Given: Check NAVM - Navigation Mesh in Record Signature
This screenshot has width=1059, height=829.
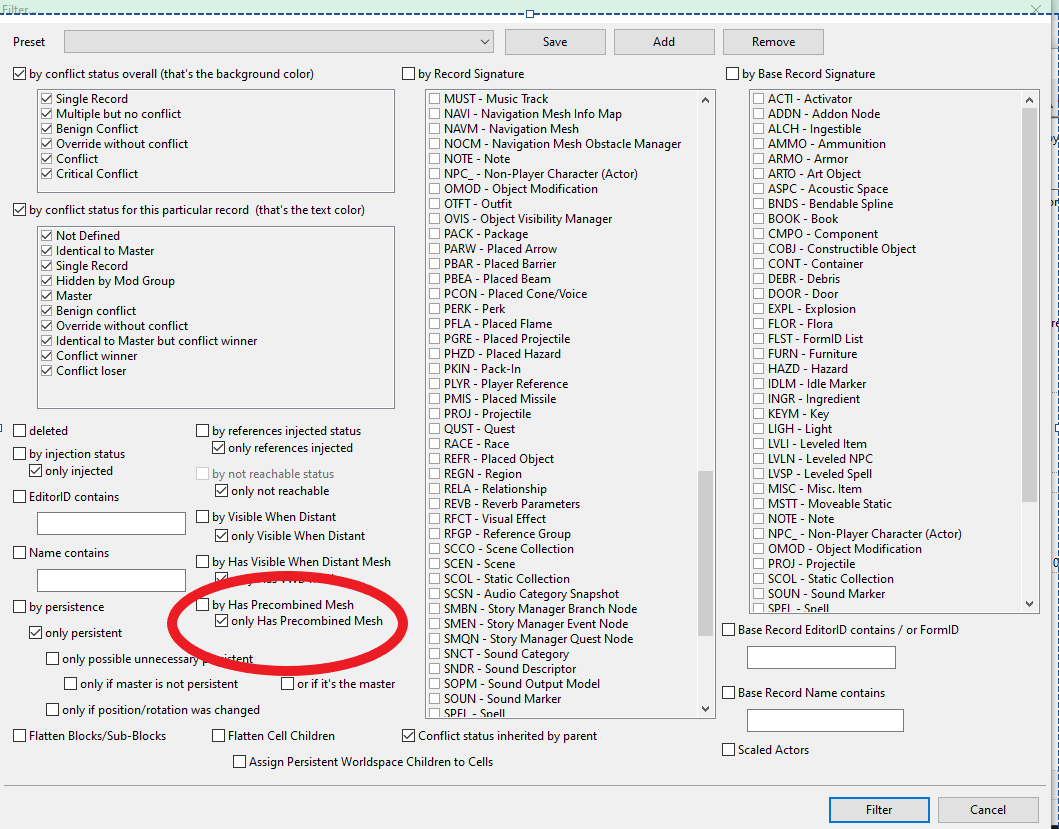Looking at the screenshot, I should point(435,128).
